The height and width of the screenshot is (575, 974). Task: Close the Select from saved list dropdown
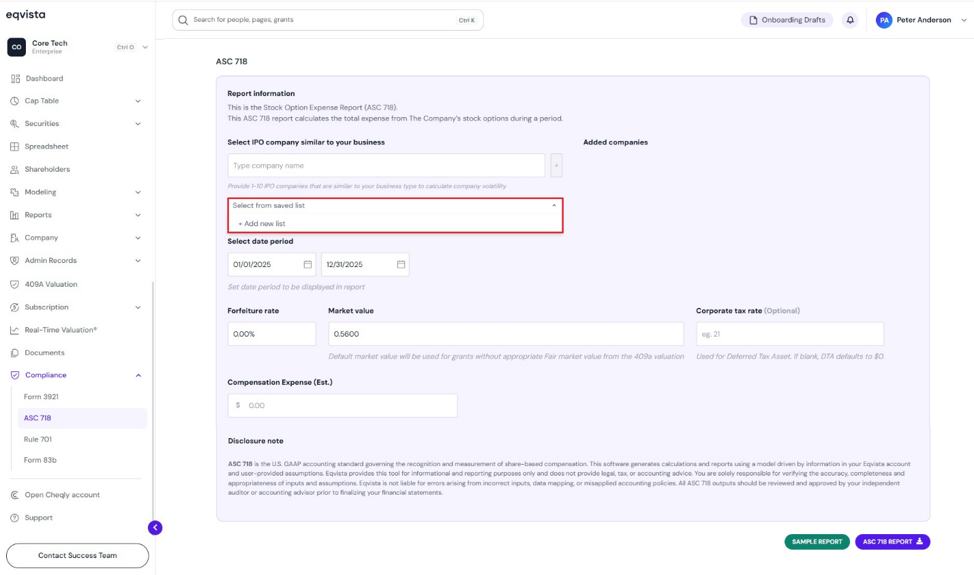pos(554,206)
